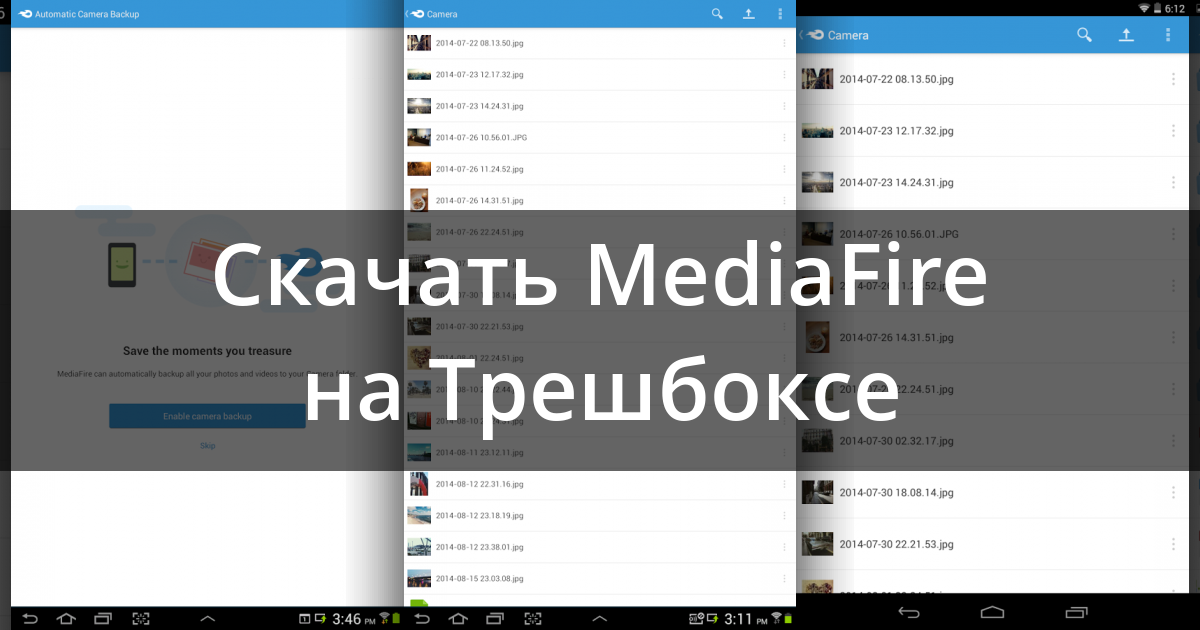Tap the upload icon in the right Camera screen
Screen dimensions: 1200x630
[x=1126, y=35]
